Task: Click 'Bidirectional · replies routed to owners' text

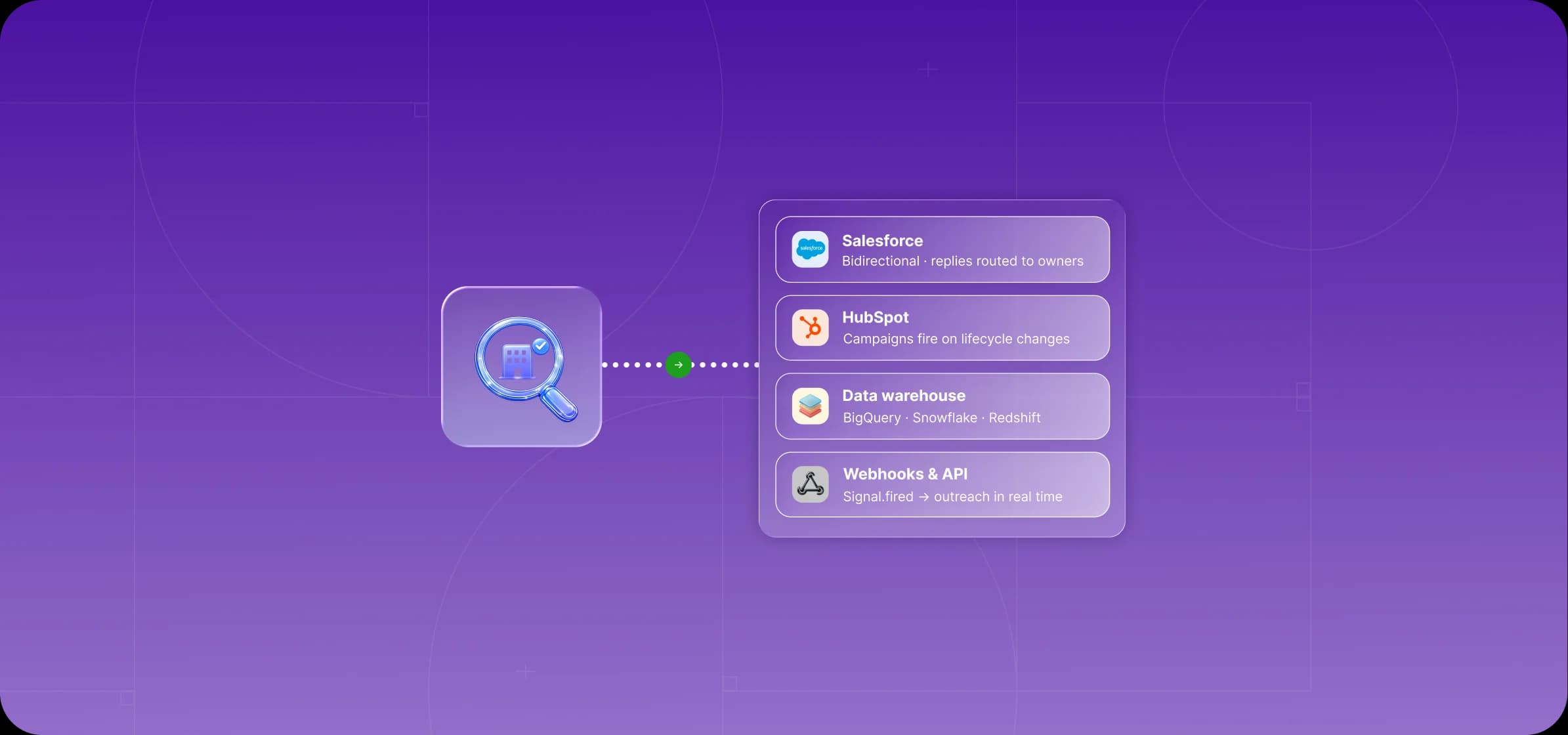Action: tap(962, 261)
